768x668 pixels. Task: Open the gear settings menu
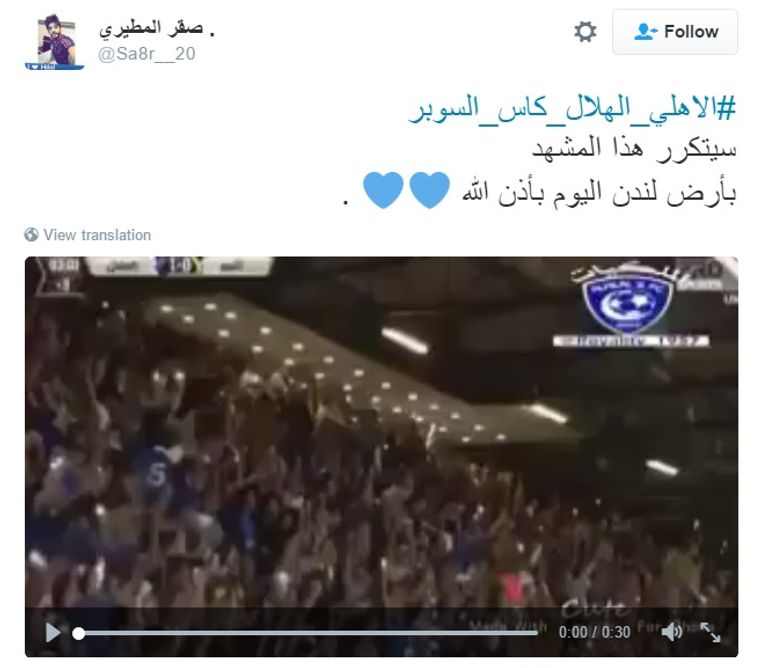[585, 32]
